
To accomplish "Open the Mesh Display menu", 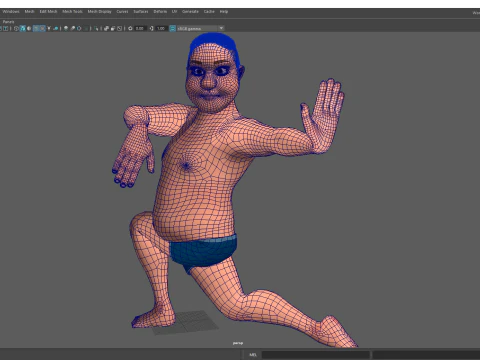I will click(x=99, y=12).
